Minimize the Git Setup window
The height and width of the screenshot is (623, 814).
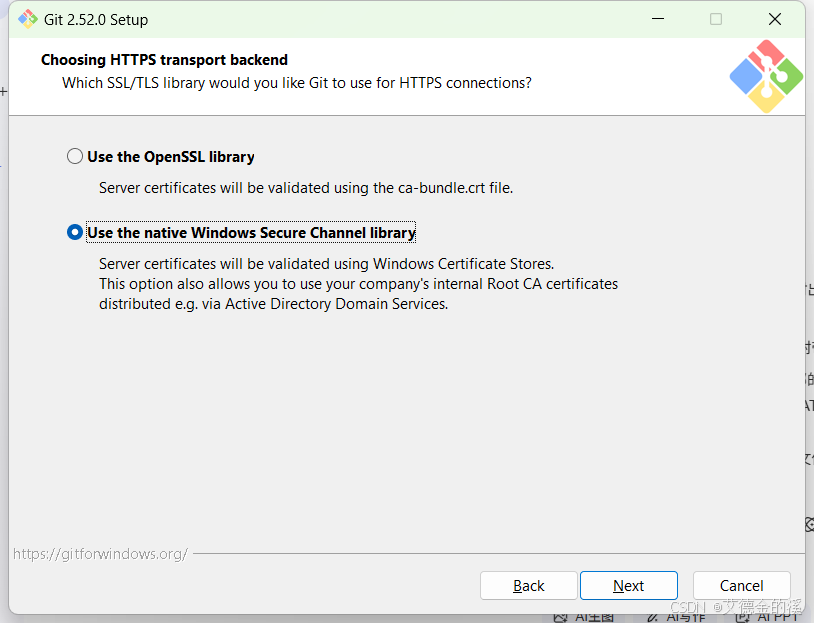pyautogui.click(x=658, y=19)
